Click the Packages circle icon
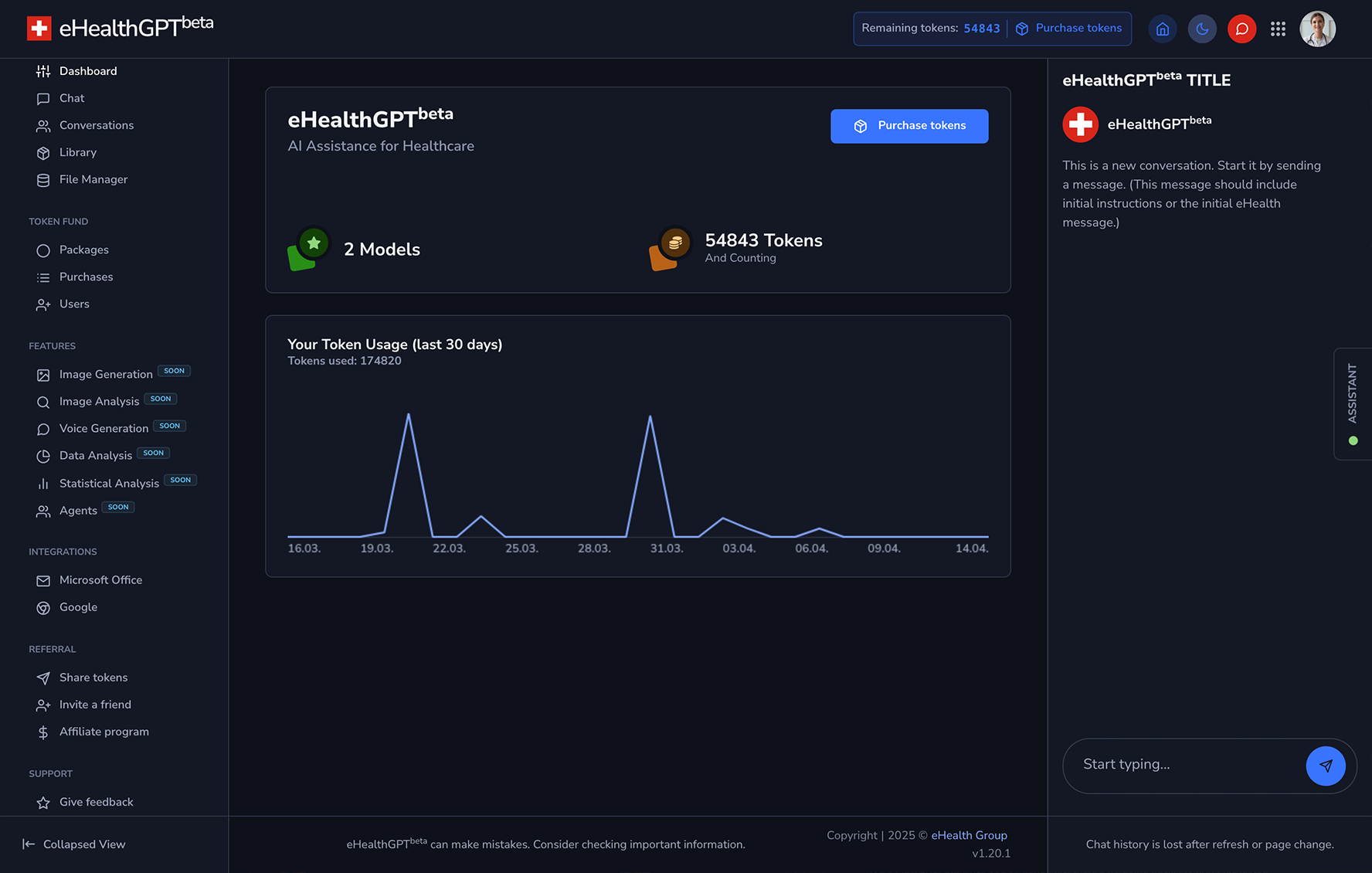Screen dimensions: 1372x873 coord(43,250)
